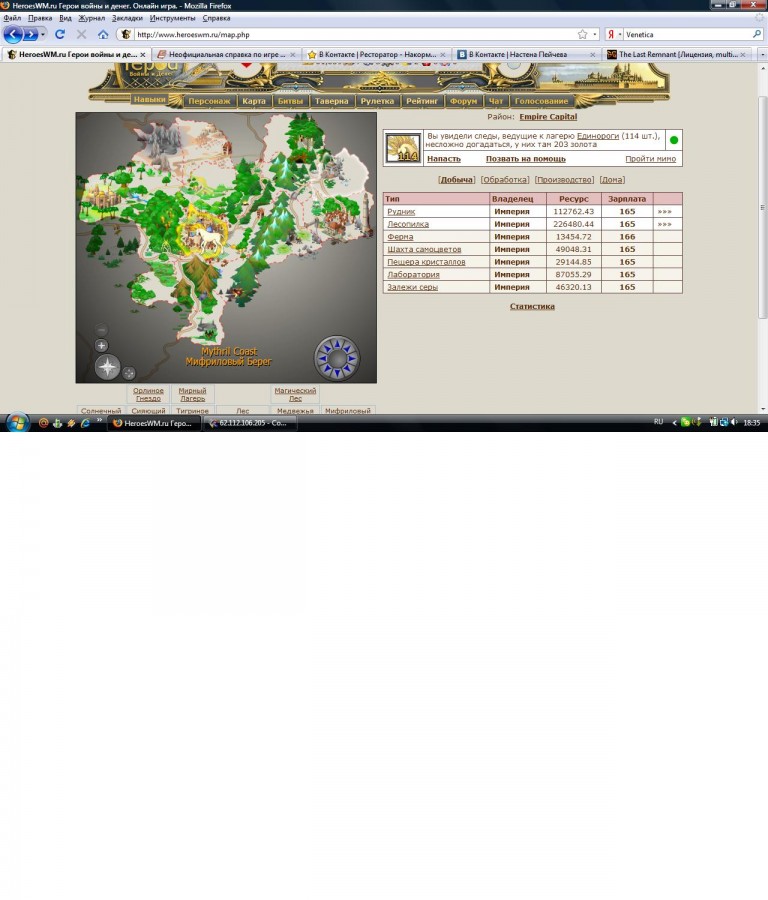Select the Производство category tab
The width and height of the screenshot is (768, 900).
pos(564,180)
